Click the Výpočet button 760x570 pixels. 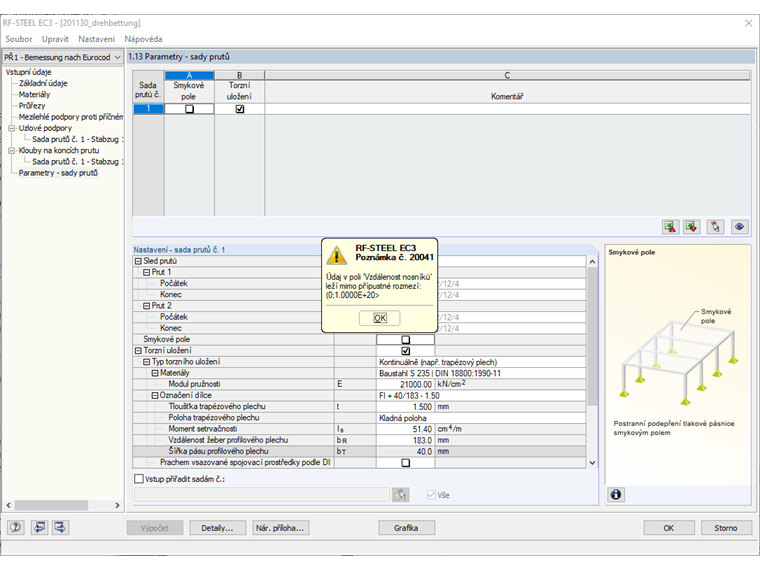click(155, 528)
